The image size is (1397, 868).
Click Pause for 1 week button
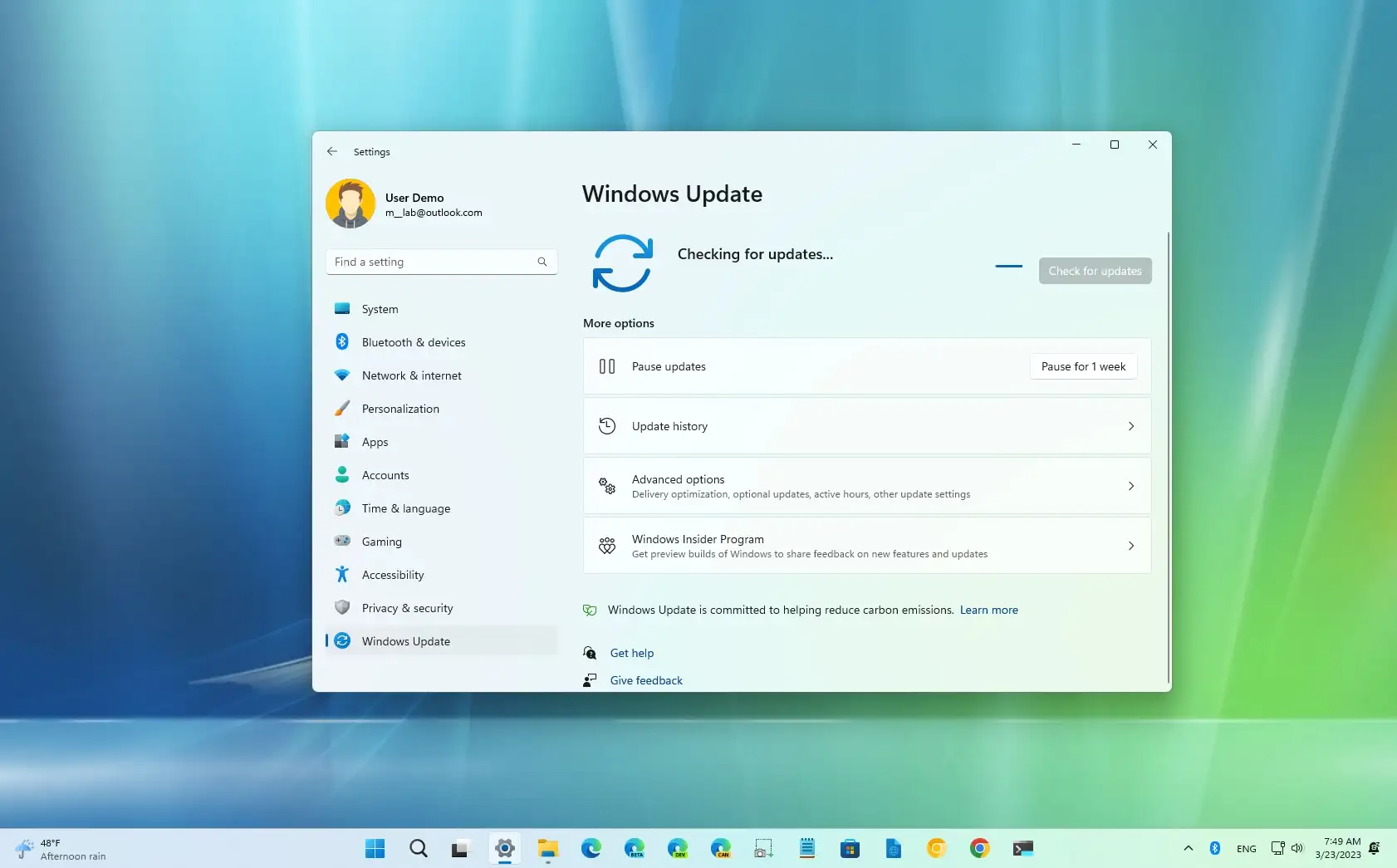tap(1084, 366)
